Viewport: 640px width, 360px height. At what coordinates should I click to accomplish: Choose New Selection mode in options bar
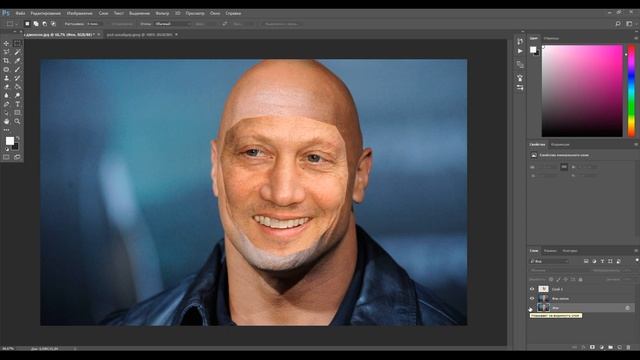point(27,24)
